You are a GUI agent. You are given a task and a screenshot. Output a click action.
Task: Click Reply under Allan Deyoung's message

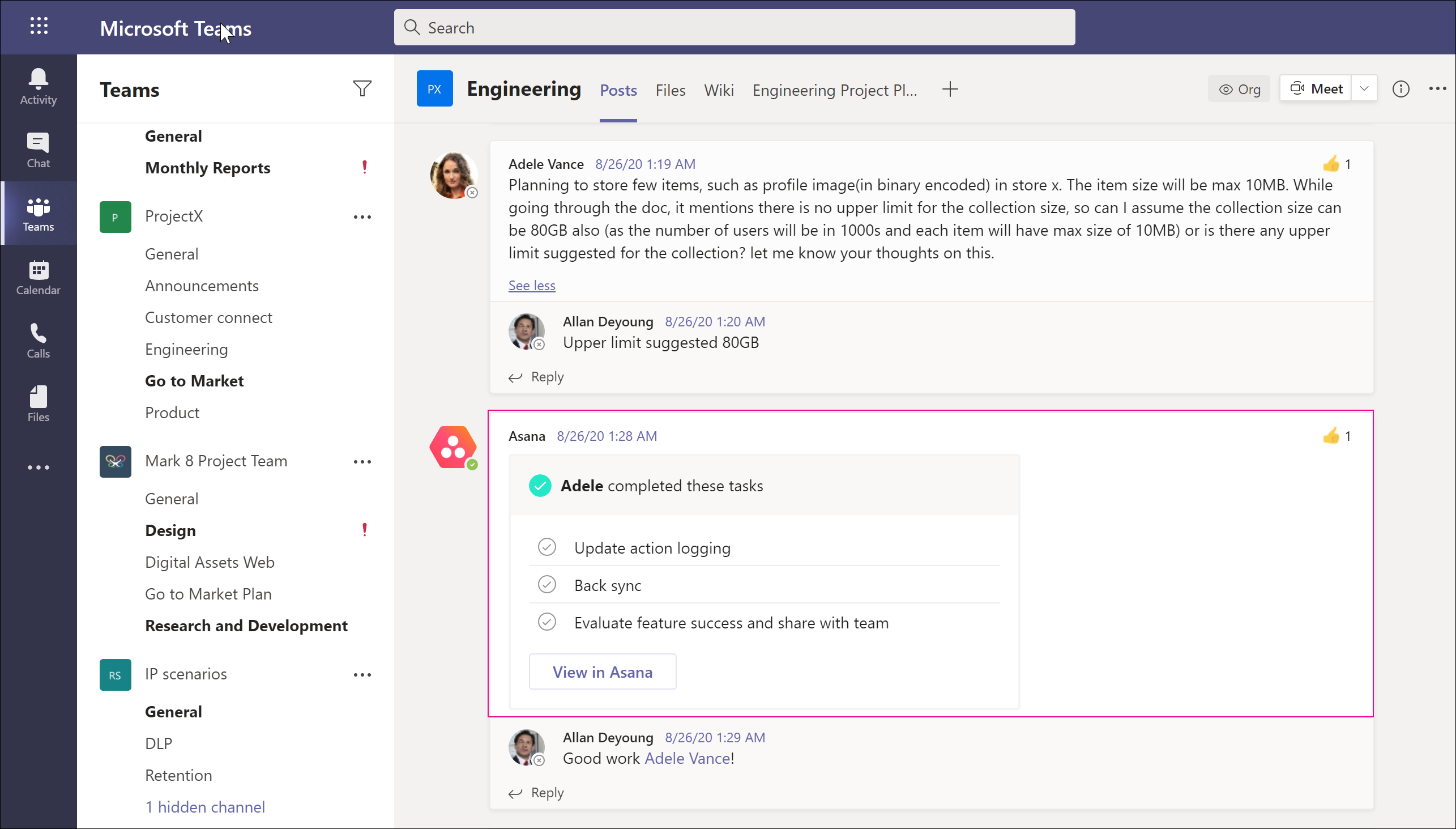pos(548,792)
